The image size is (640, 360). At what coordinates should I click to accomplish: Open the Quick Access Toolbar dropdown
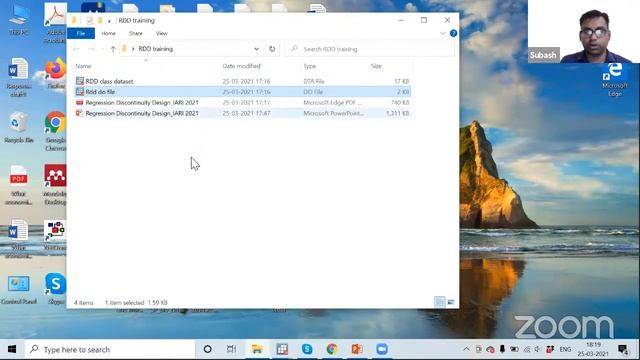point(109,20)
